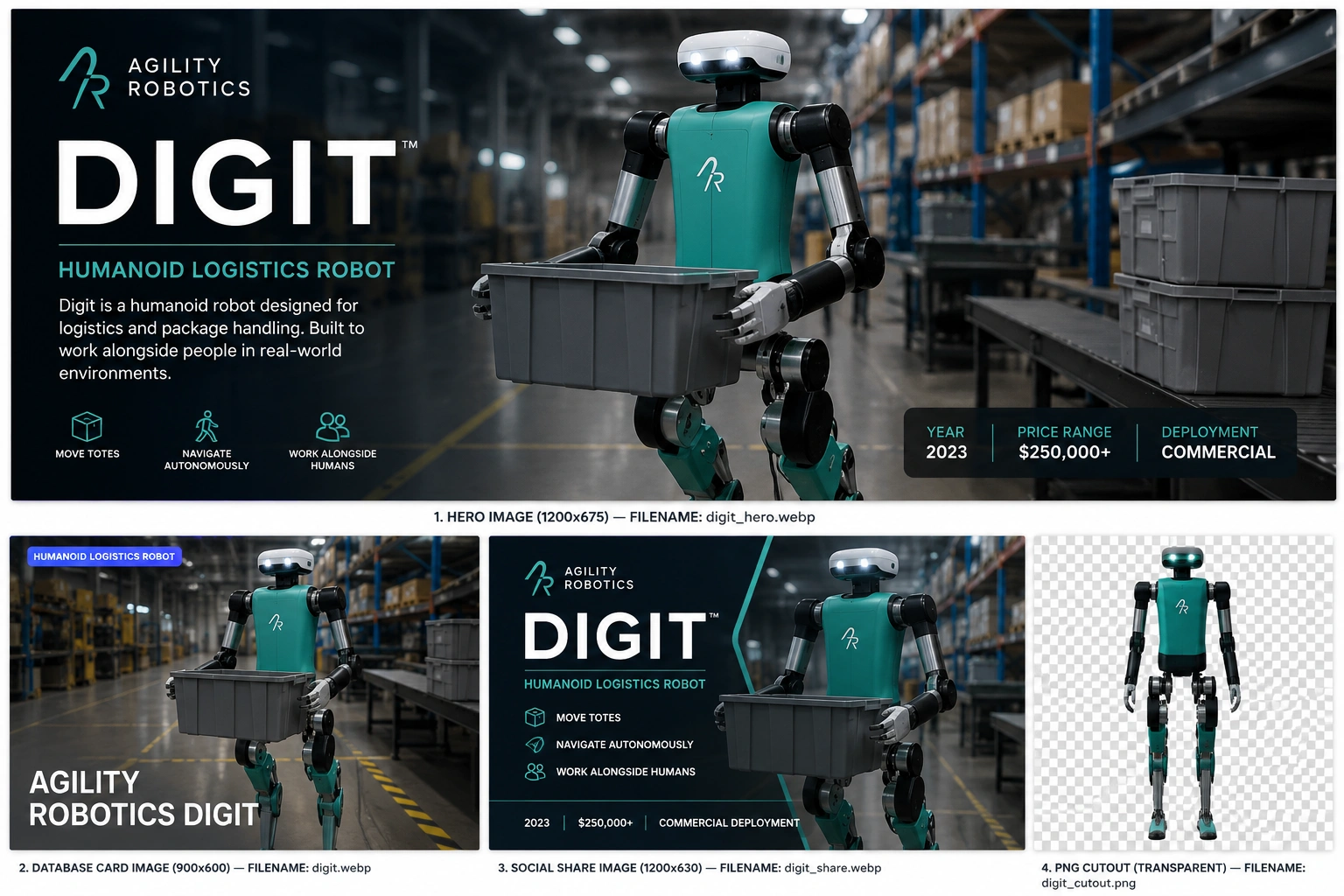
Task: Click the AGILITY ROBOTICS wordmark in the hero image
Action: tap(189, 77)
